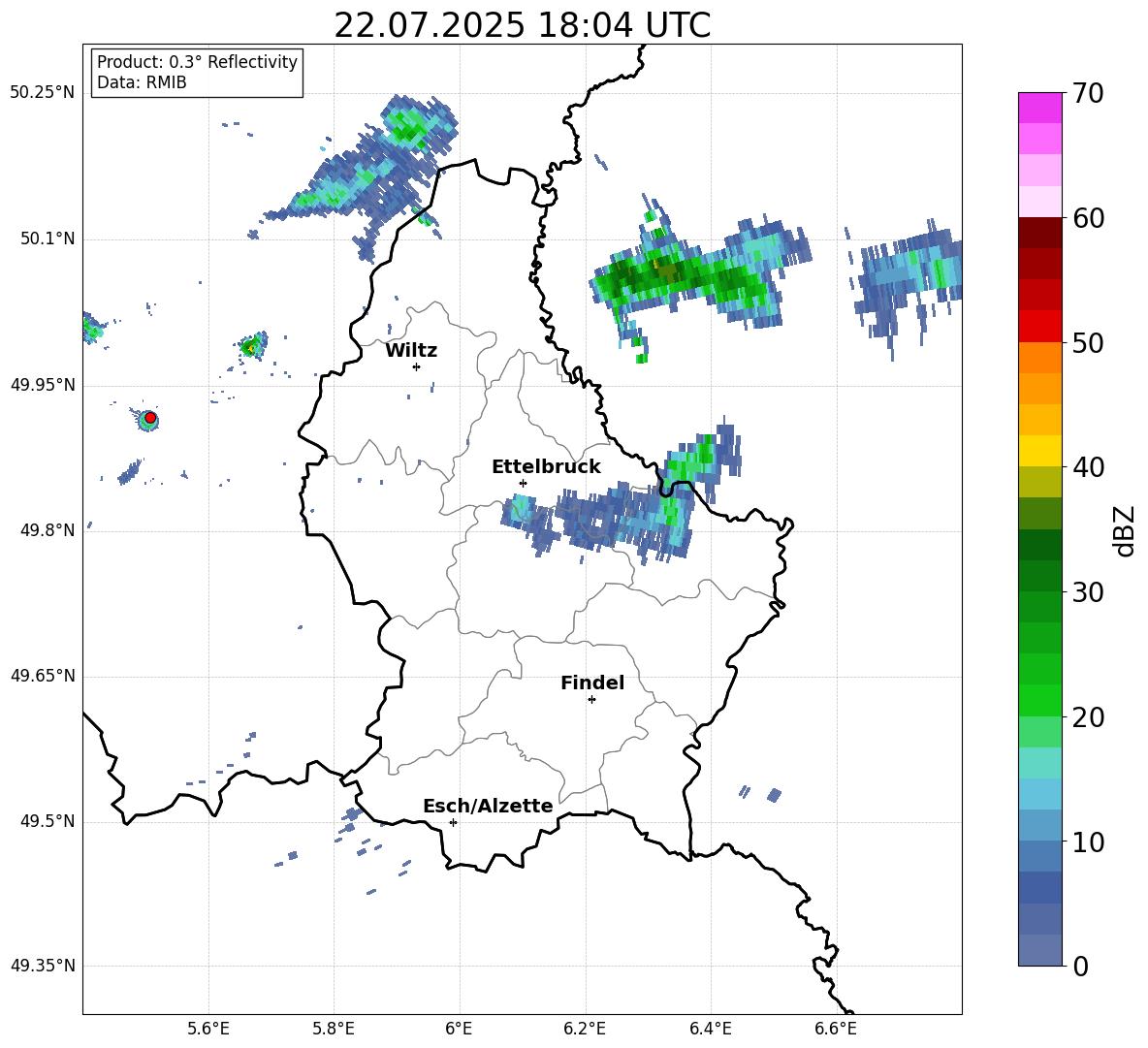This screenshot has height=1048, width=1148.
Task: Click the 10 colorbar tick label
Action: coord(1088,842)
